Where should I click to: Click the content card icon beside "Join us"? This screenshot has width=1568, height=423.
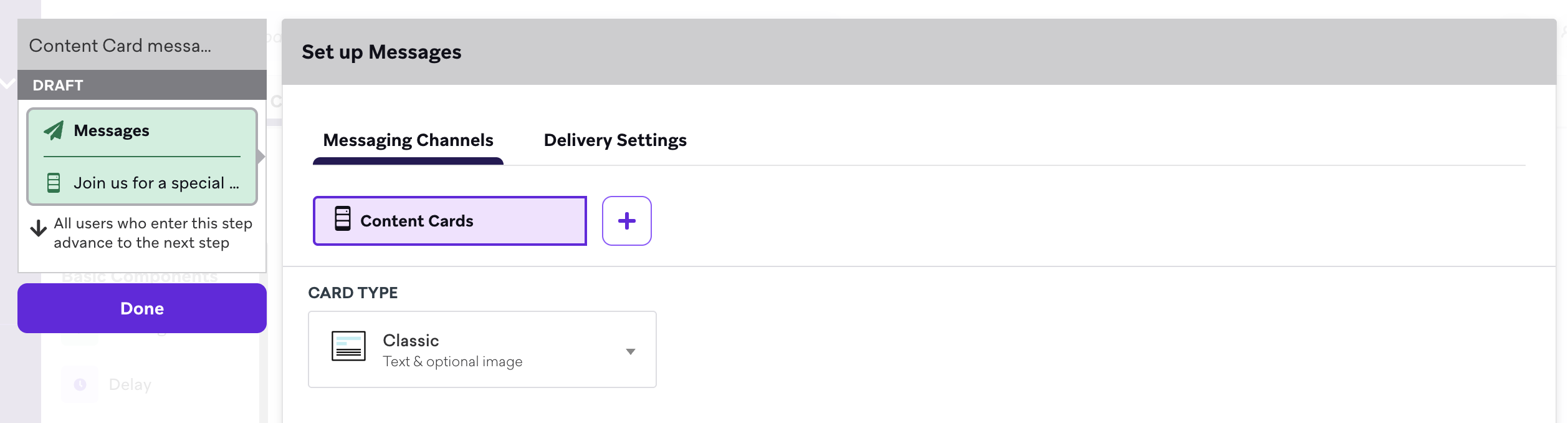[54, 183]
